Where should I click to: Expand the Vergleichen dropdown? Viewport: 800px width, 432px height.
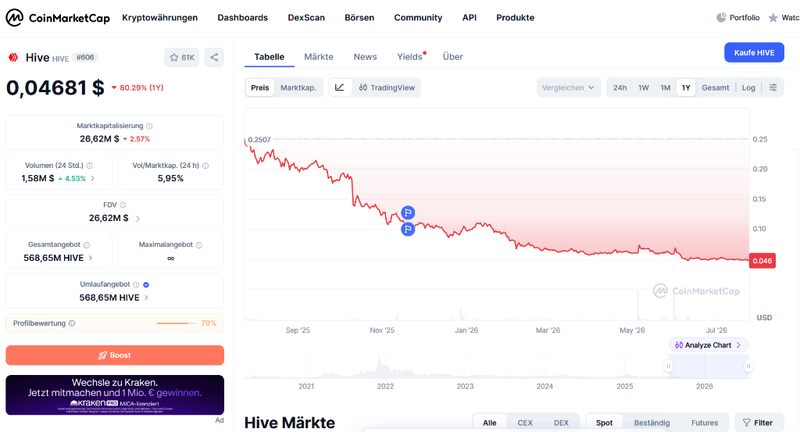(x=568, y=88)
